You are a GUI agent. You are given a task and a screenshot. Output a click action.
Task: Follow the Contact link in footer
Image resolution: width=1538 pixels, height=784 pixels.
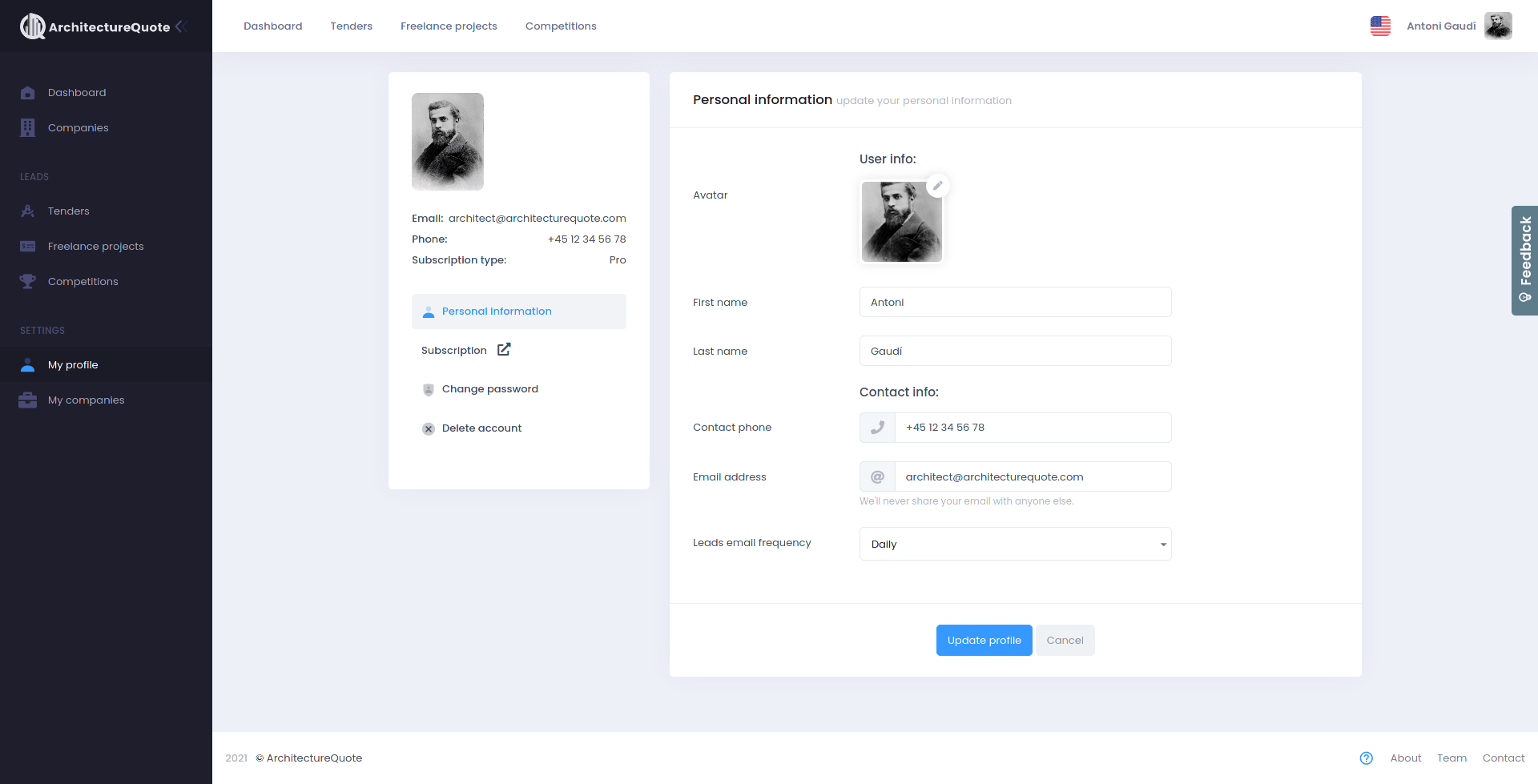[1503, 758]
